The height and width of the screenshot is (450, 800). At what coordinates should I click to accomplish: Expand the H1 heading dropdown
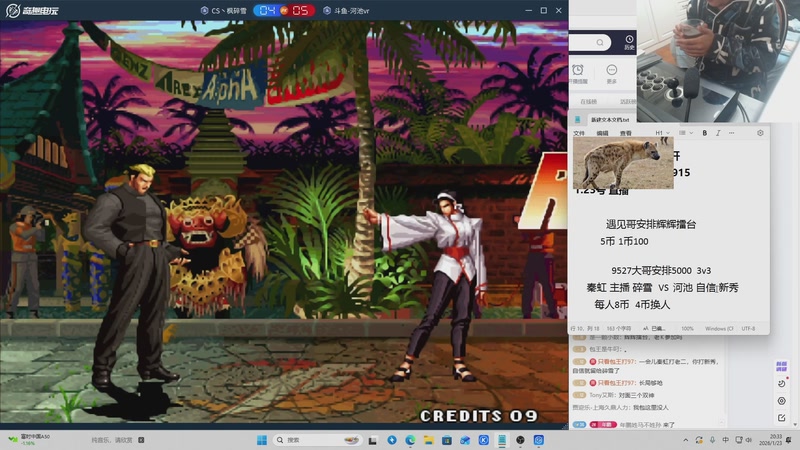(662, 133)
